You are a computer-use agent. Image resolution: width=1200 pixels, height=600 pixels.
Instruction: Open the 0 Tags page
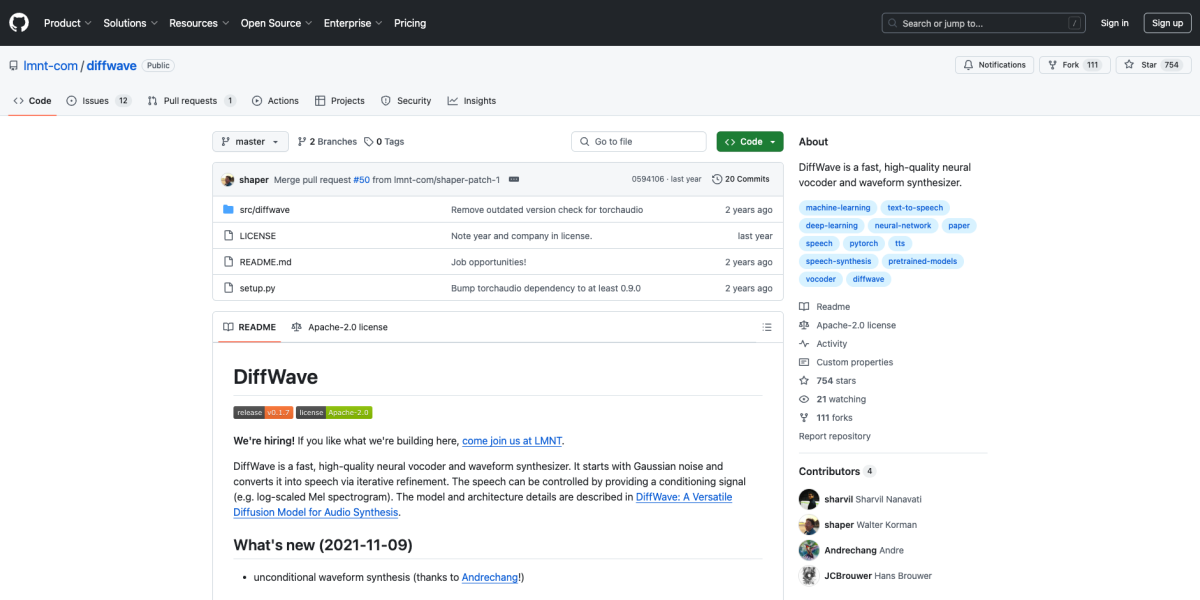pos(384,142)
